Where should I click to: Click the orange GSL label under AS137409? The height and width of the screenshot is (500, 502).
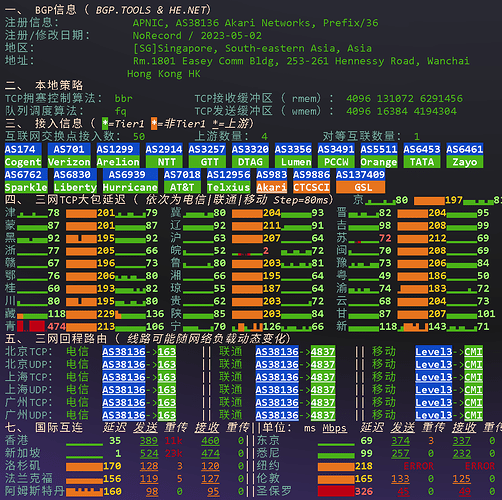click(x=360, y=187)
